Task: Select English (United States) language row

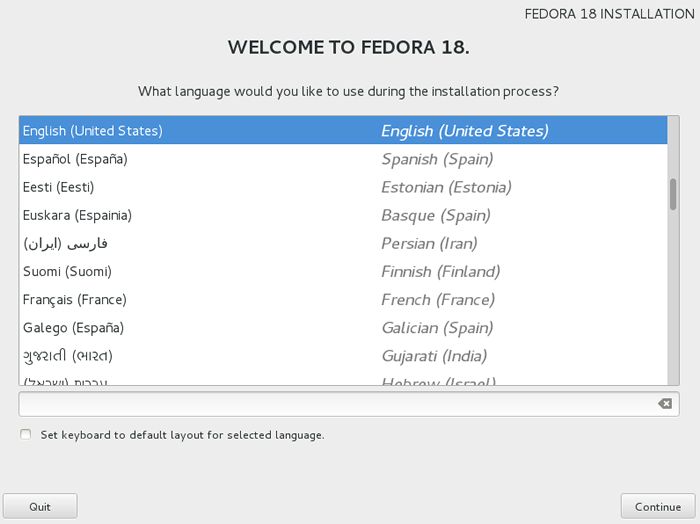Action: [x=343, y=130]
